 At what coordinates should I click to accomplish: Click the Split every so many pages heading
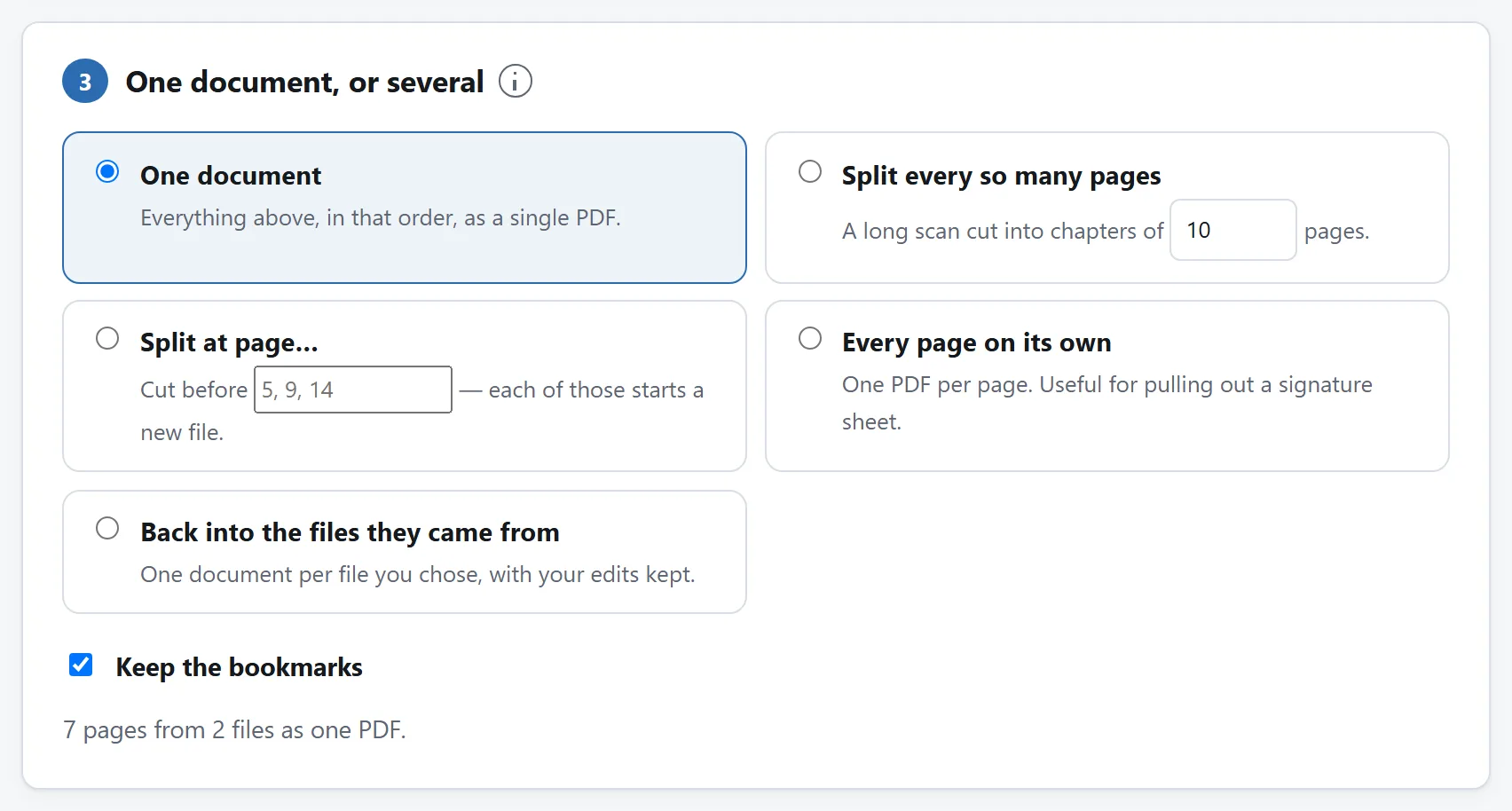tap(1001, 176)
